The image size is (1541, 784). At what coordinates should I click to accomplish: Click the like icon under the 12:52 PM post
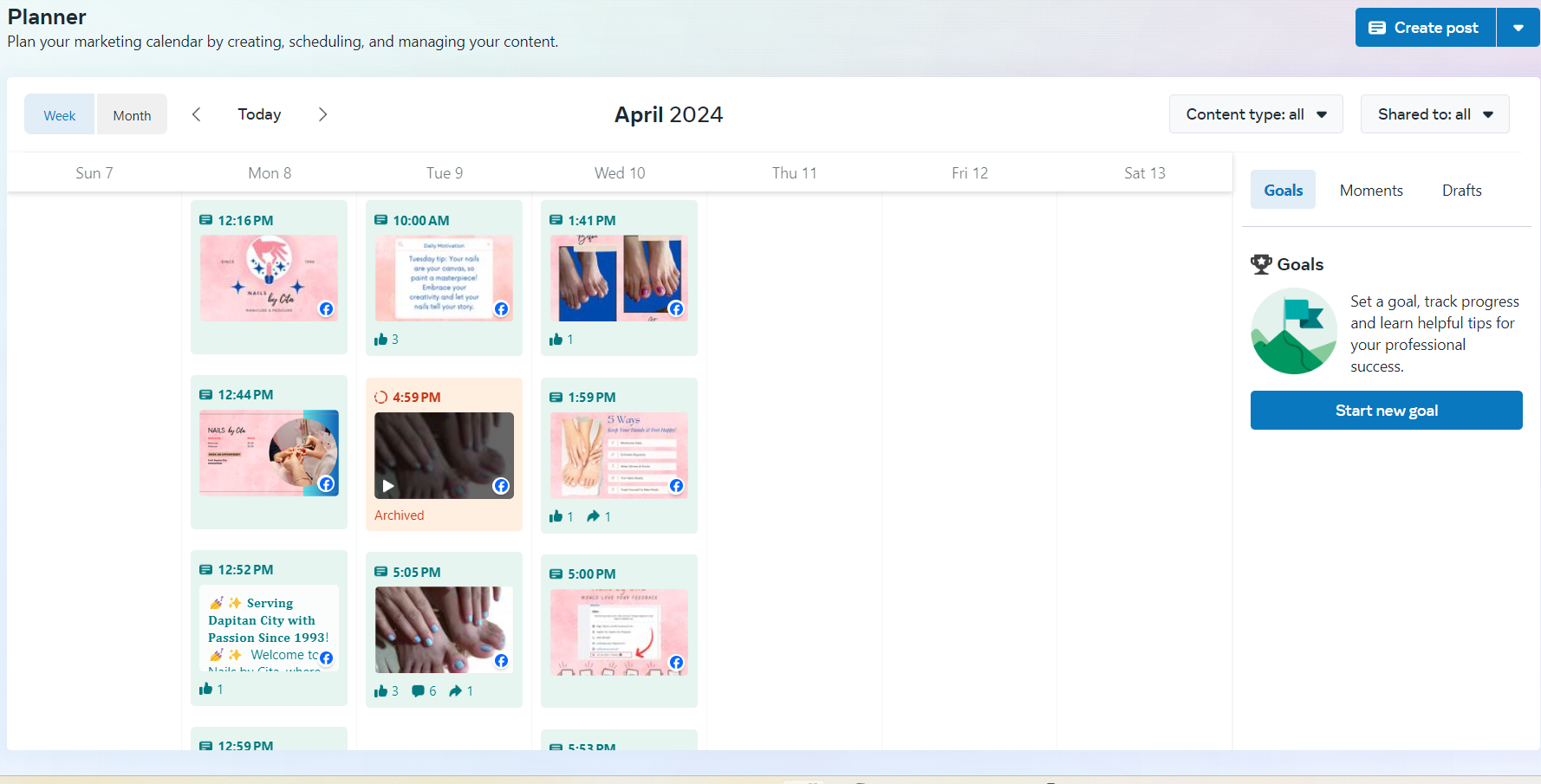tap(205, 689)
